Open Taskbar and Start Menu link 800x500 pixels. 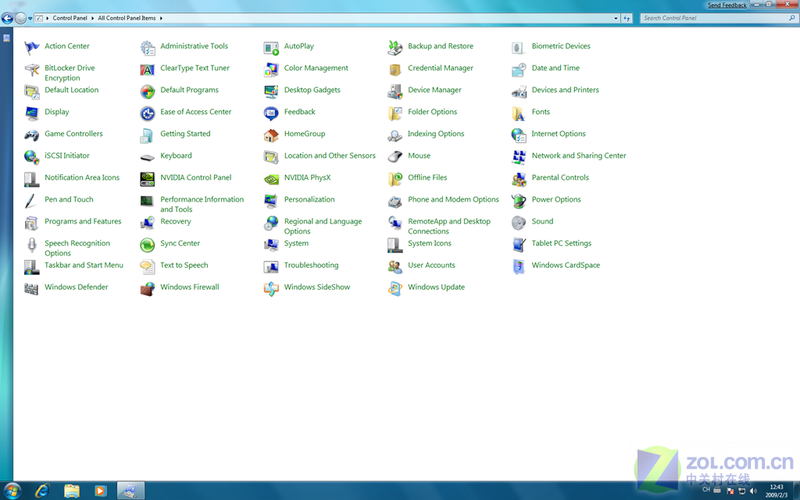(84, 265)
